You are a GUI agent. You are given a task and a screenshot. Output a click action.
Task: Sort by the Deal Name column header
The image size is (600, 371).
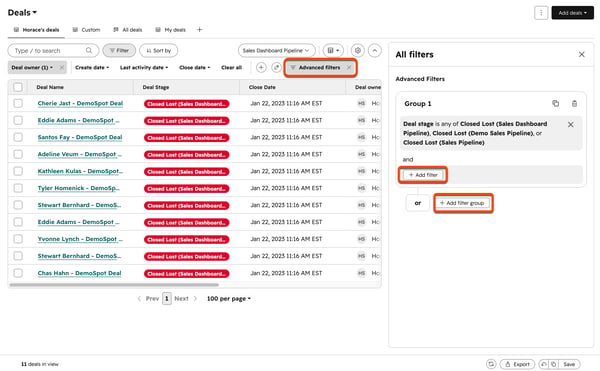50,87
